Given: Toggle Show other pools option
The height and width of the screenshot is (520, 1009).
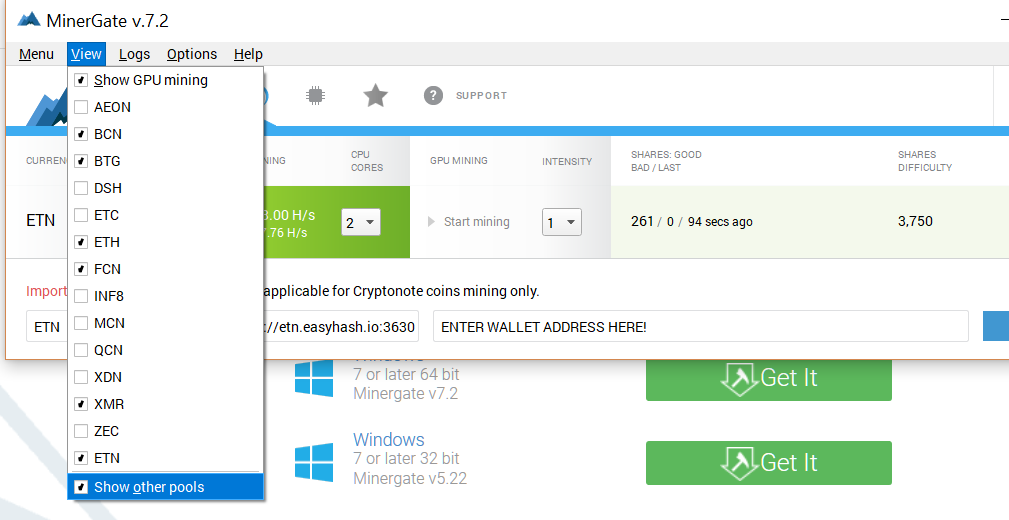Looking at the screenshot, I should (x=165, y=487).
